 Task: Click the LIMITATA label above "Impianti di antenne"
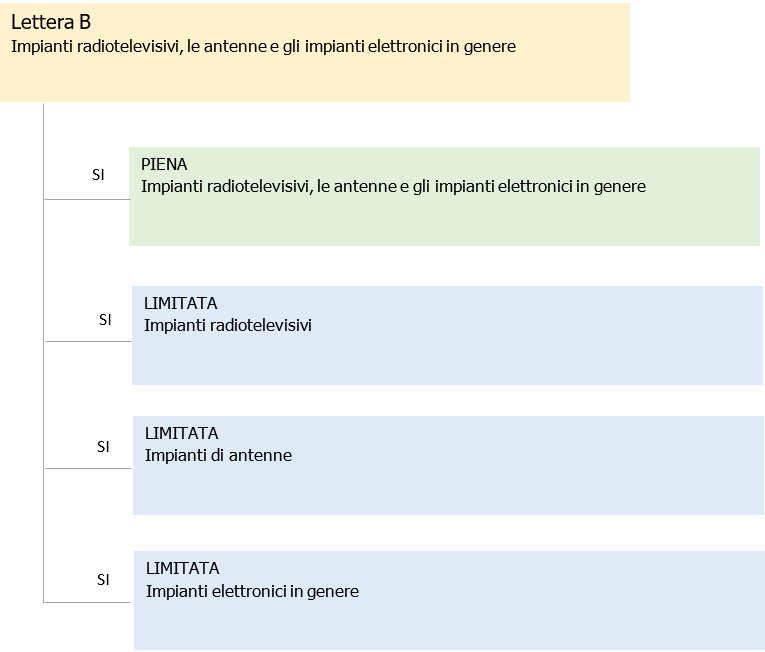(x=181, y=433)
